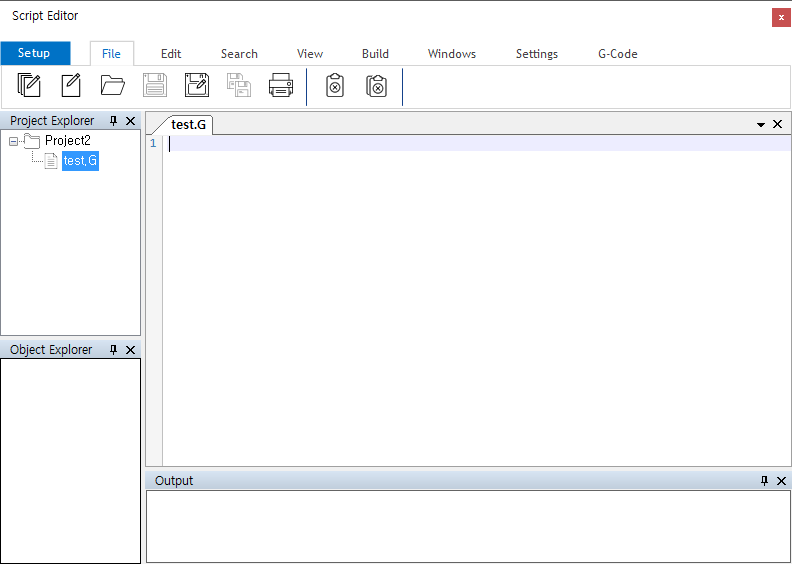Click the test.G editor document tab

(x=188, y=125)
